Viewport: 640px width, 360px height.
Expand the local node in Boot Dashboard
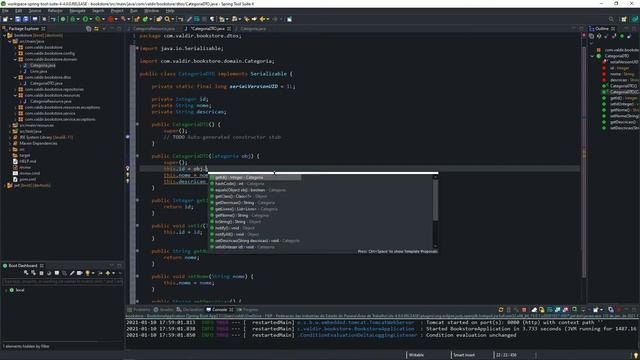click(6, 290)
